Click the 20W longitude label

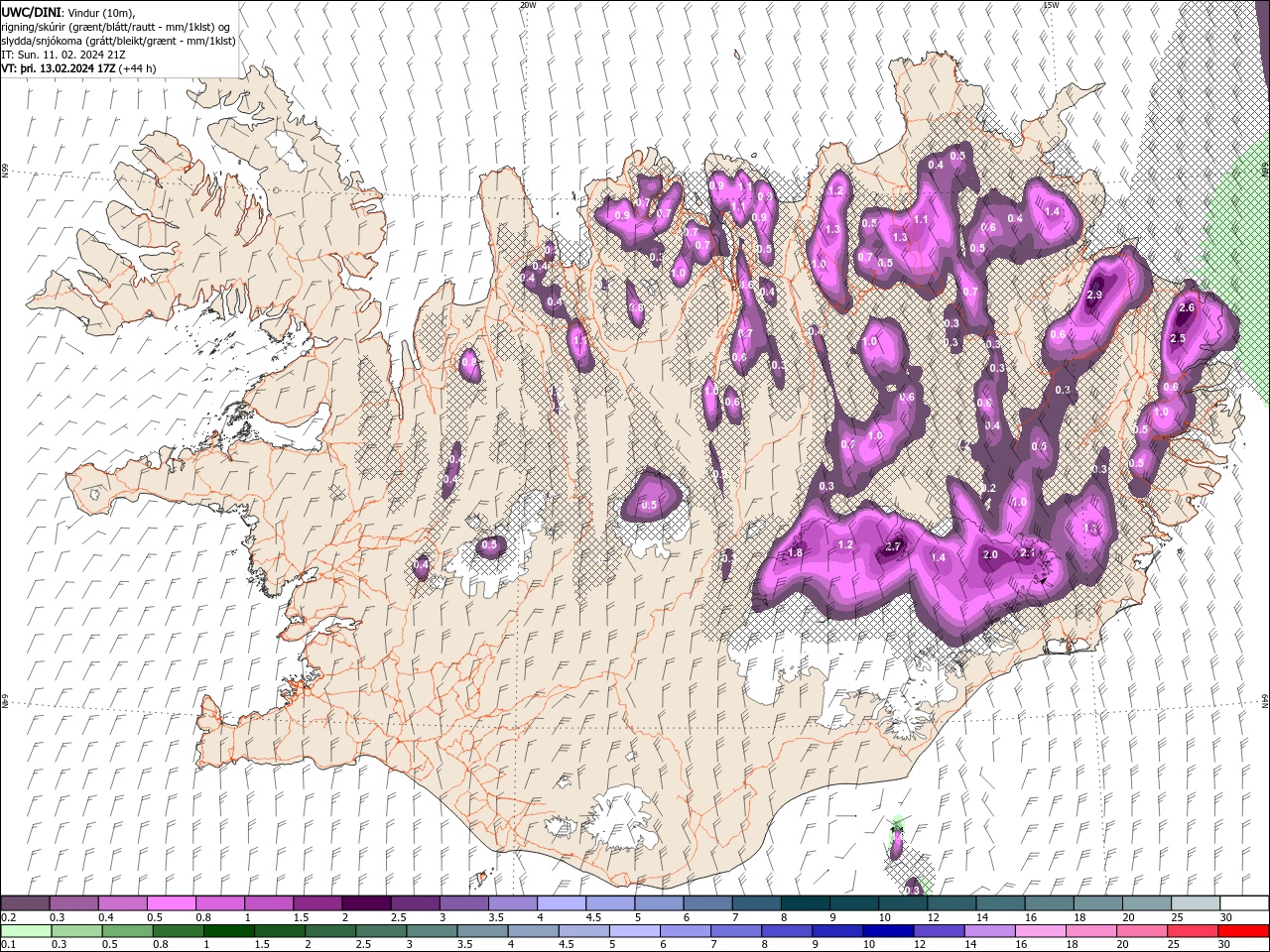[528, 4]
